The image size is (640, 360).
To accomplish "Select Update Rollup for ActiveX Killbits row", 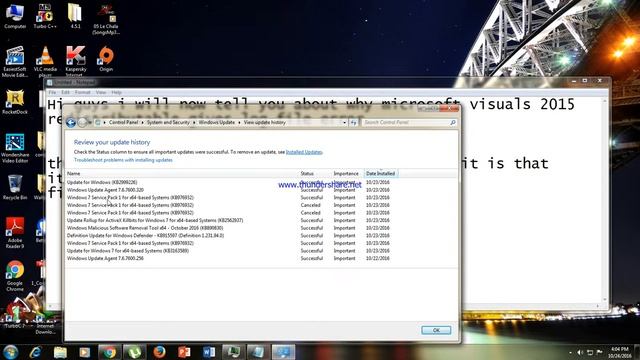I will (x=229, y=220).
